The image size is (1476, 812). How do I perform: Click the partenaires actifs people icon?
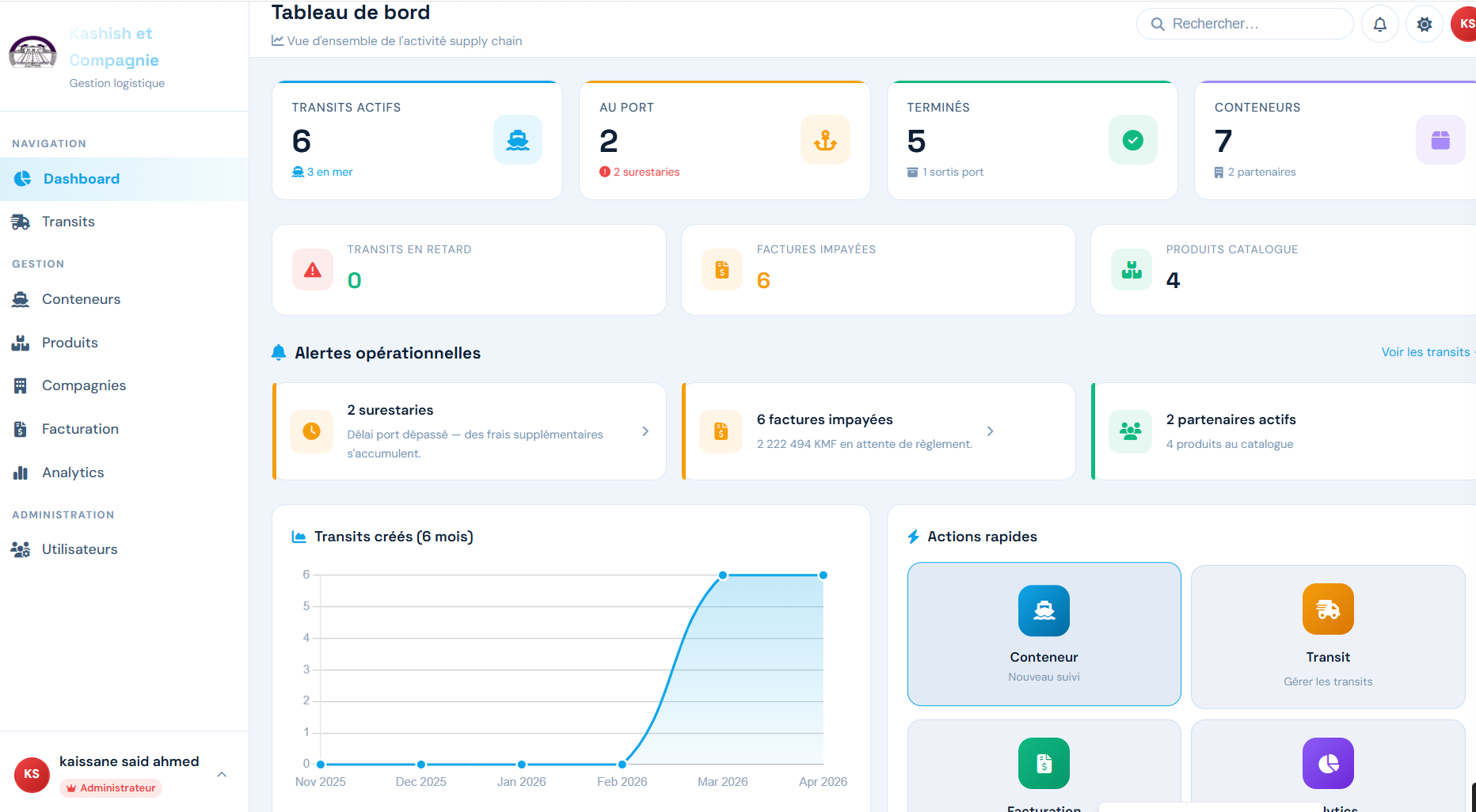point(1131,431)
